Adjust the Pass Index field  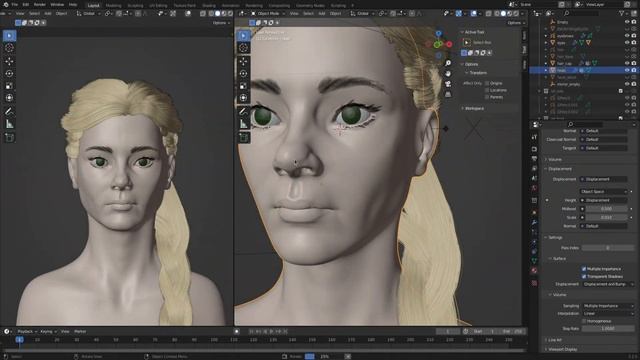click(608, 248)
